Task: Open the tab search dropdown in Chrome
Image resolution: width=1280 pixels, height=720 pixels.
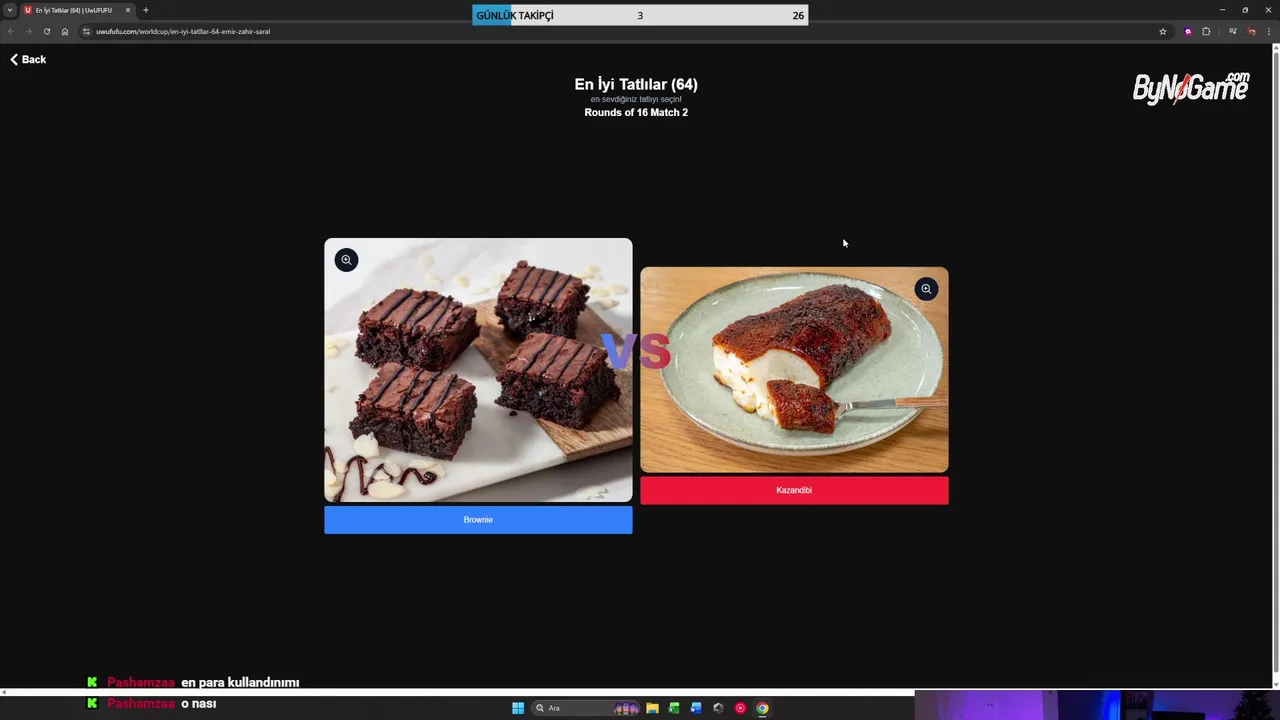Action: tap(10, 10)
